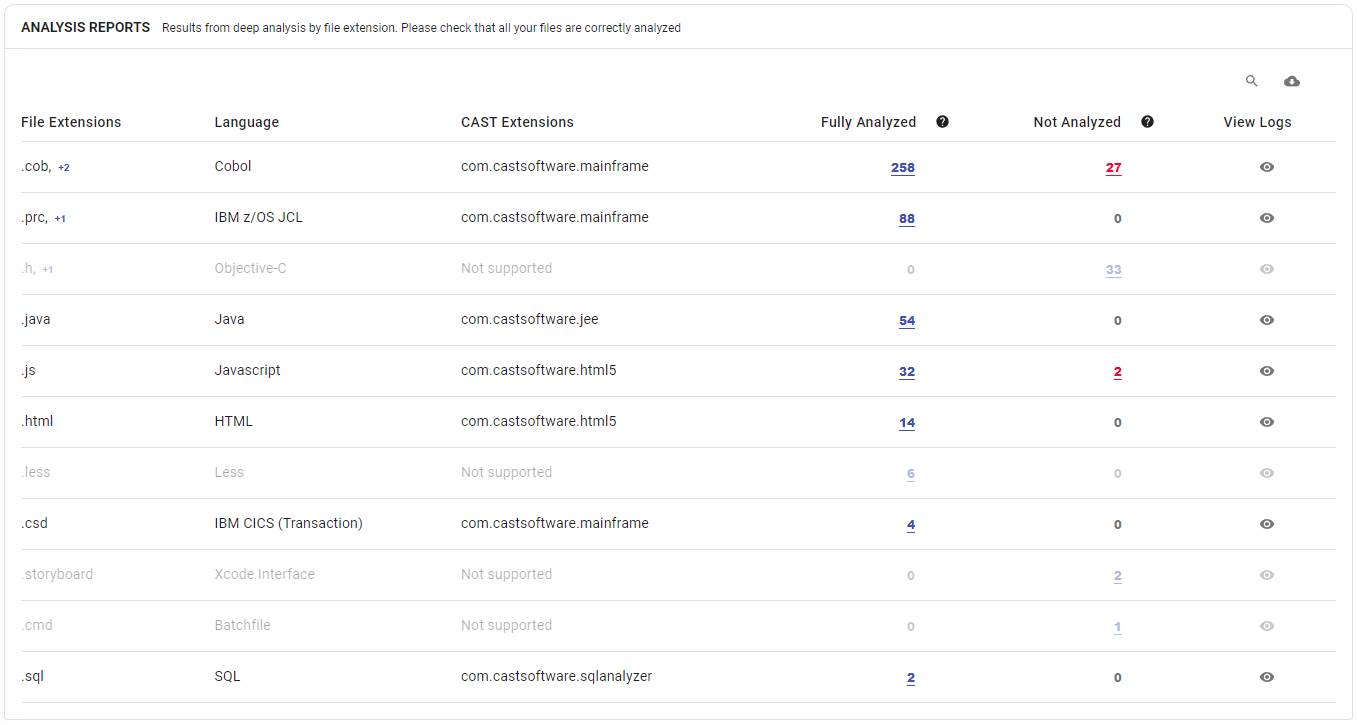This screenshot has height=725, width=1357.
Task: Select the IBM z/OS JCL language cell
Action: click(258, 217)
